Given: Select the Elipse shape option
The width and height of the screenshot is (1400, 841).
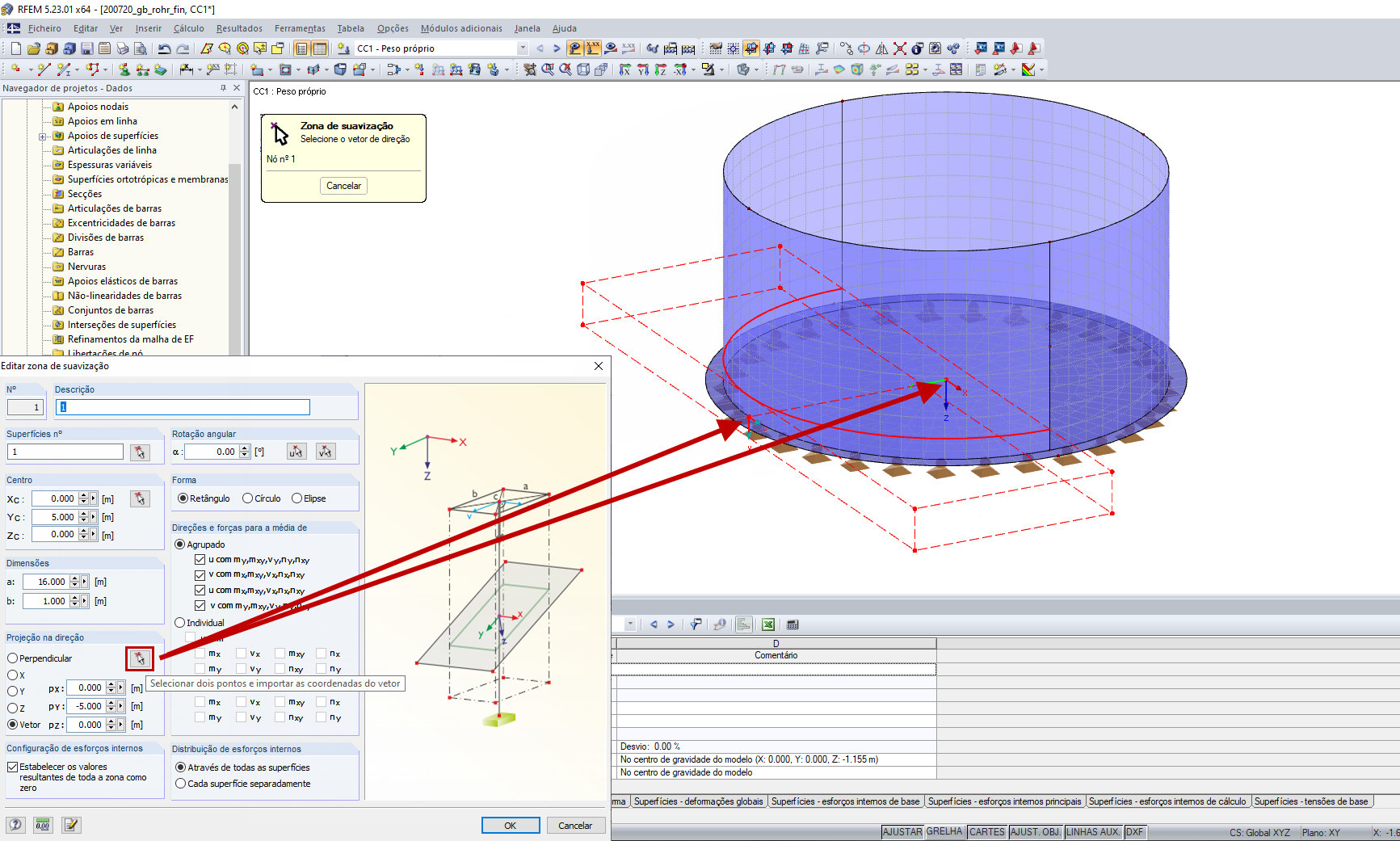Looking at the screenshot, I should click(309, 498).
